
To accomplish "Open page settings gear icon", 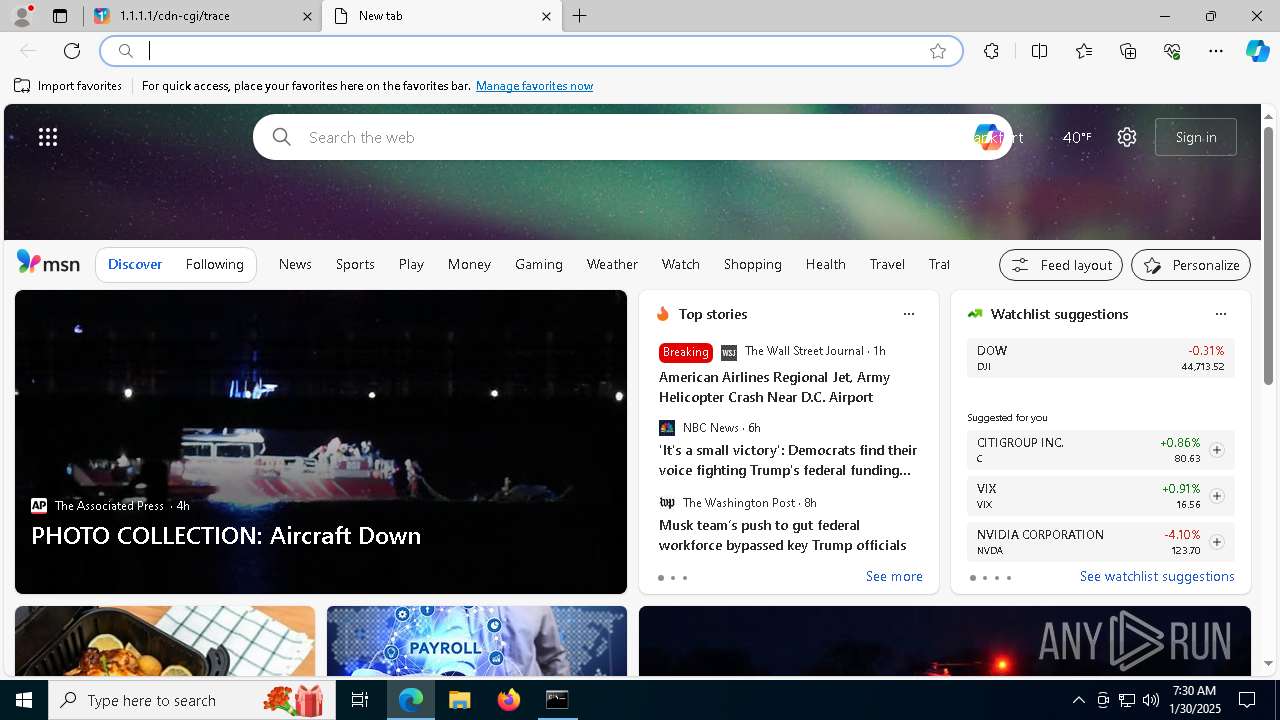I will tap(1127, 137).
